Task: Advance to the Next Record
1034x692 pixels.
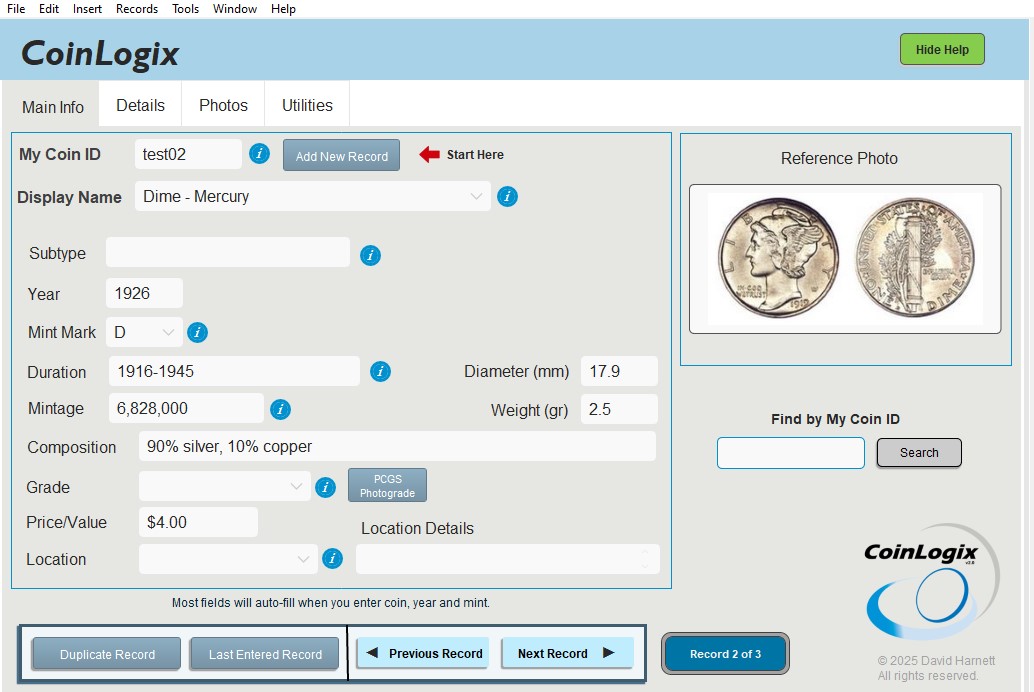Action: (567, 653)
